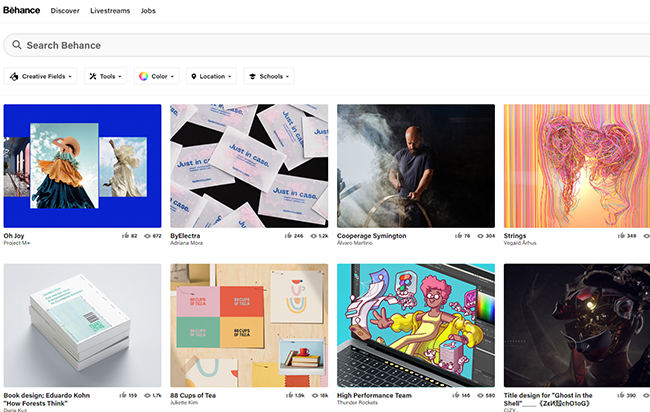Focus the Search Behance field
This screenshot has width=650, height=412.
coord(327,45)
